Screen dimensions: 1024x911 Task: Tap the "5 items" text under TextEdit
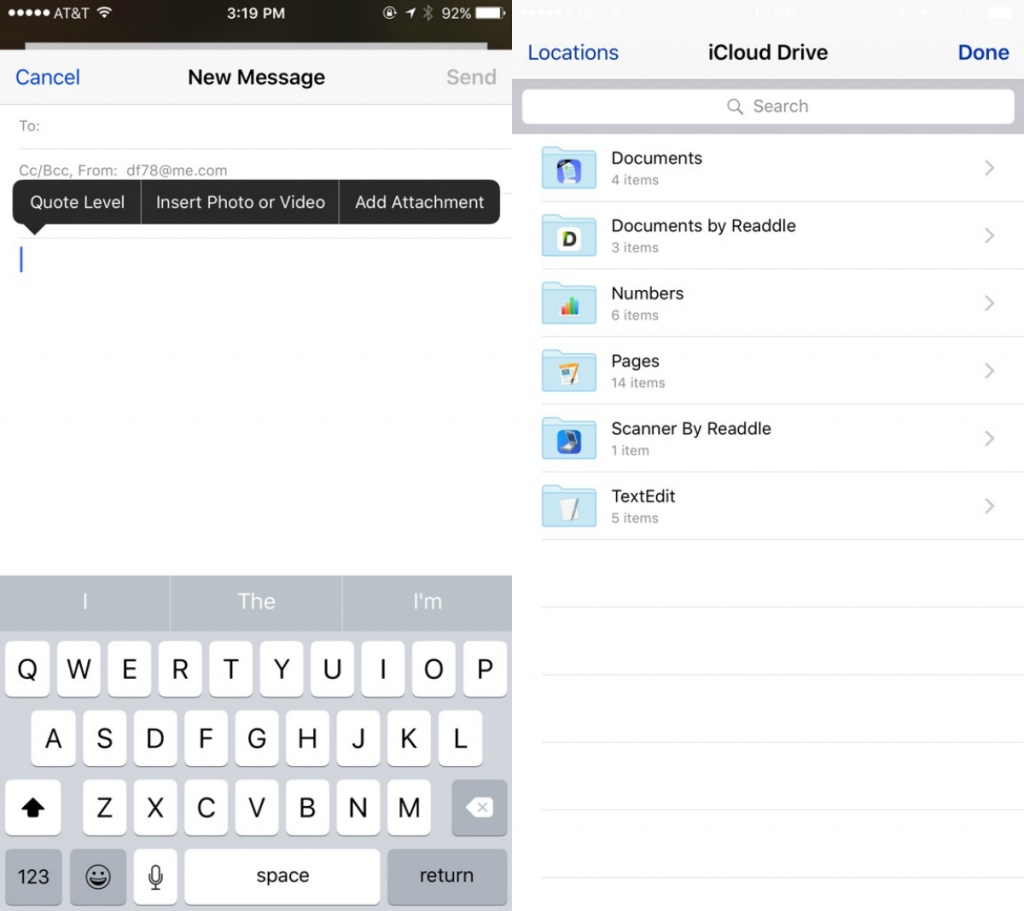tap(635, 519)
